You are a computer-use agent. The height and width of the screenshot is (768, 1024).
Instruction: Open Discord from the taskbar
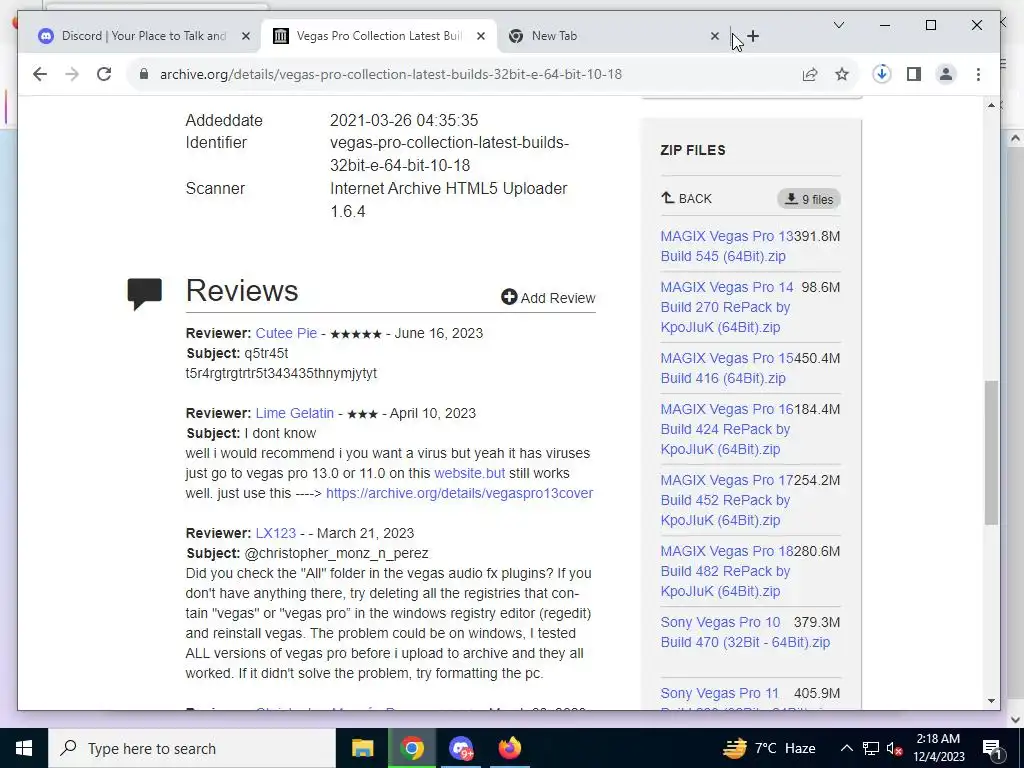[x=461, y=748]
